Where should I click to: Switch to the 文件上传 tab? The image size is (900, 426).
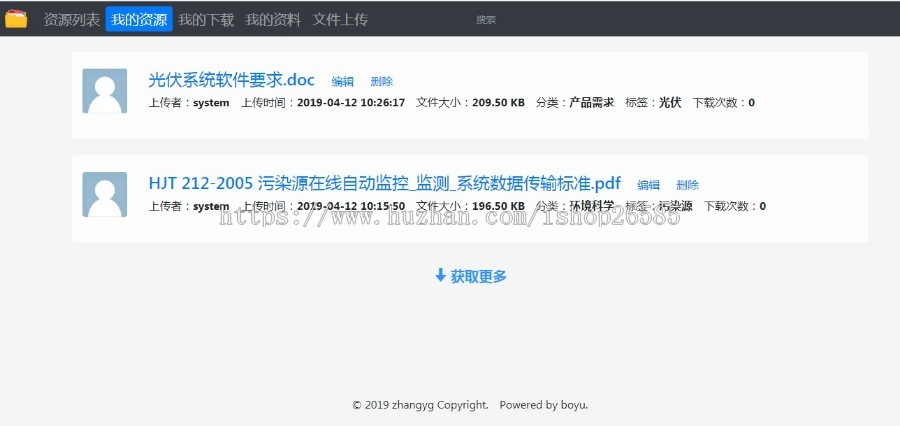point(340,20)
